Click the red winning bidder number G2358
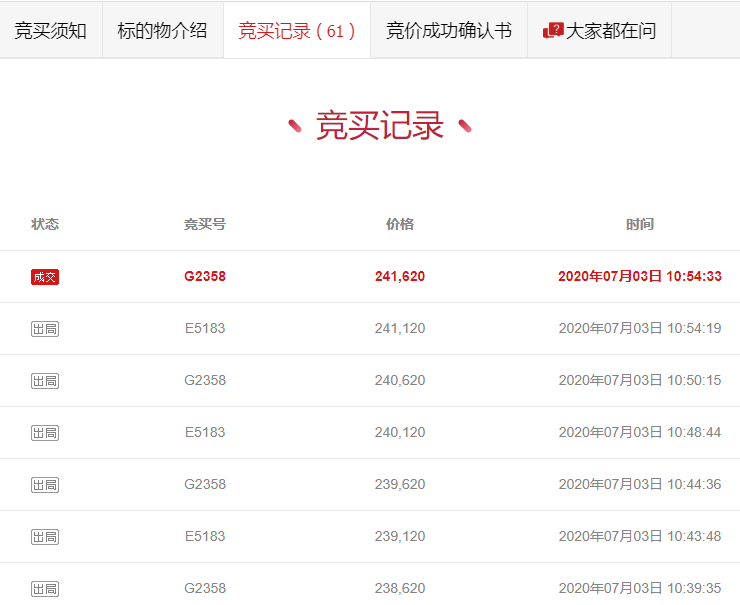Viewport: 740px width, 605px height. click(205, 277)
